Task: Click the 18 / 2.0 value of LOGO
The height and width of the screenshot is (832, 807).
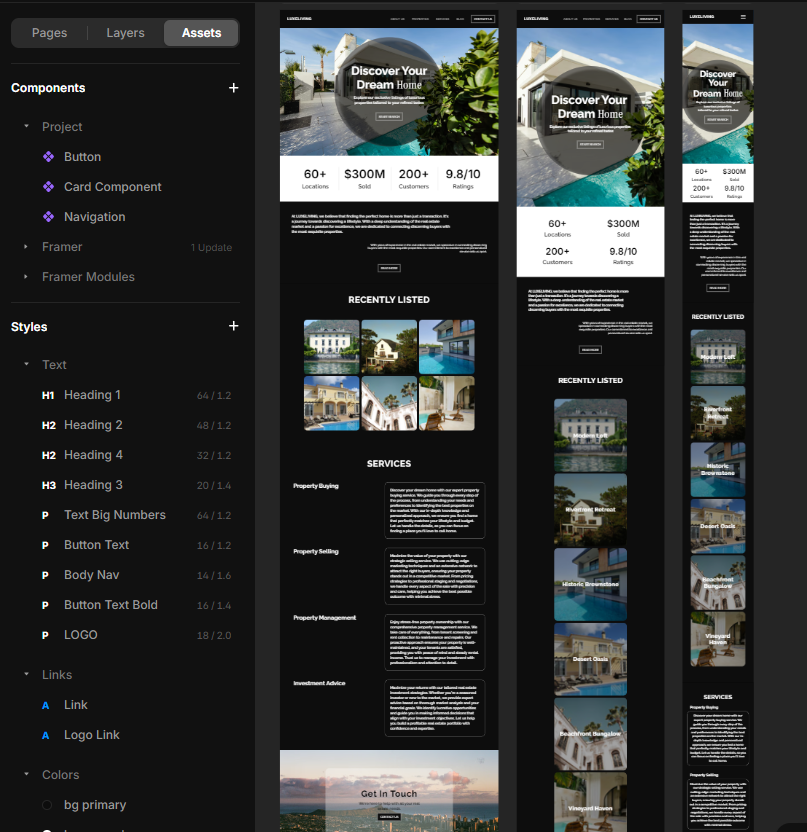Action: coord(214,635)
